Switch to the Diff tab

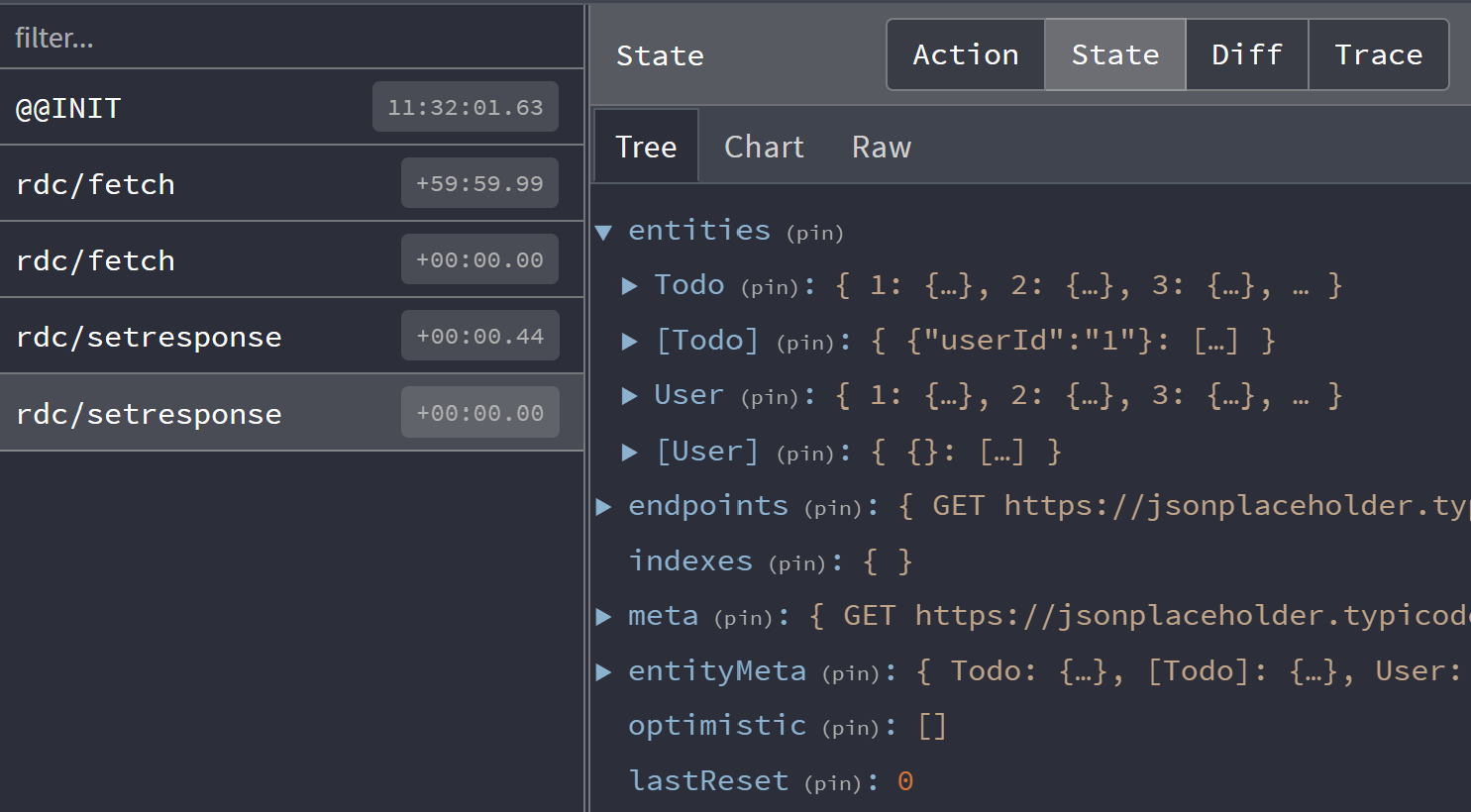[1246, 54]
